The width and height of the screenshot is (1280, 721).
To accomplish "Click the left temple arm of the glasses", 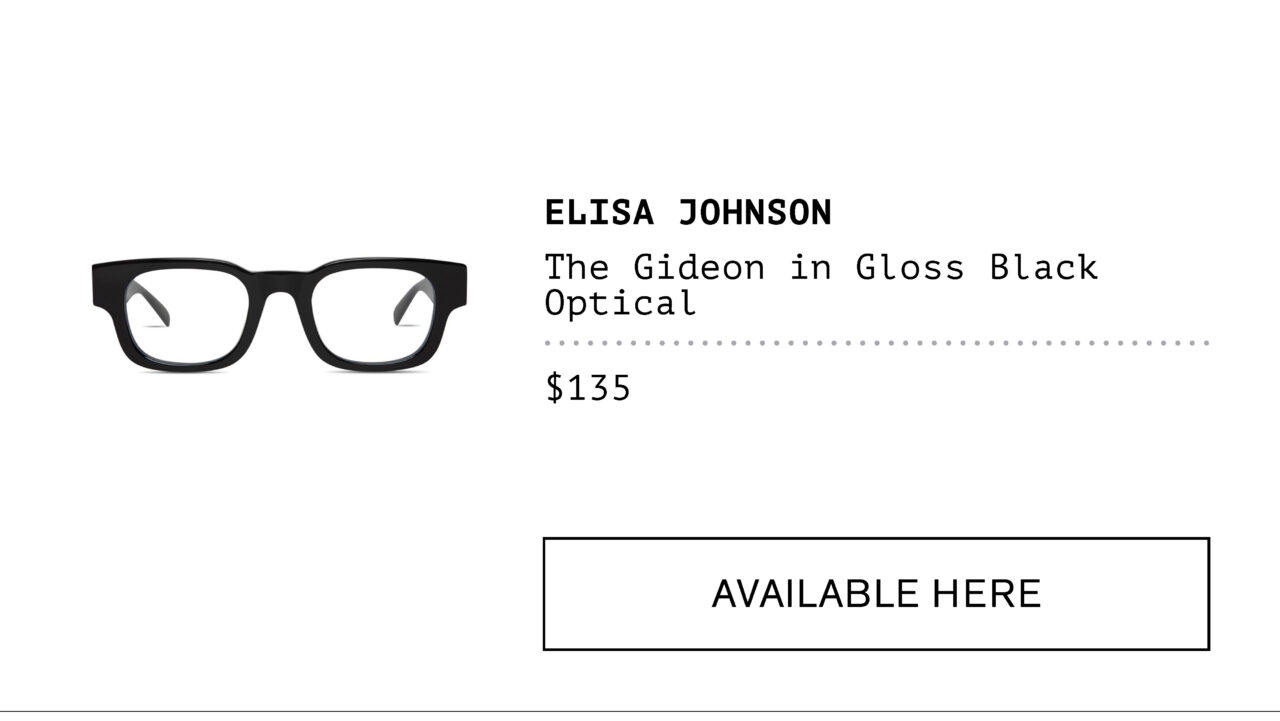I will tap(150, 305).
